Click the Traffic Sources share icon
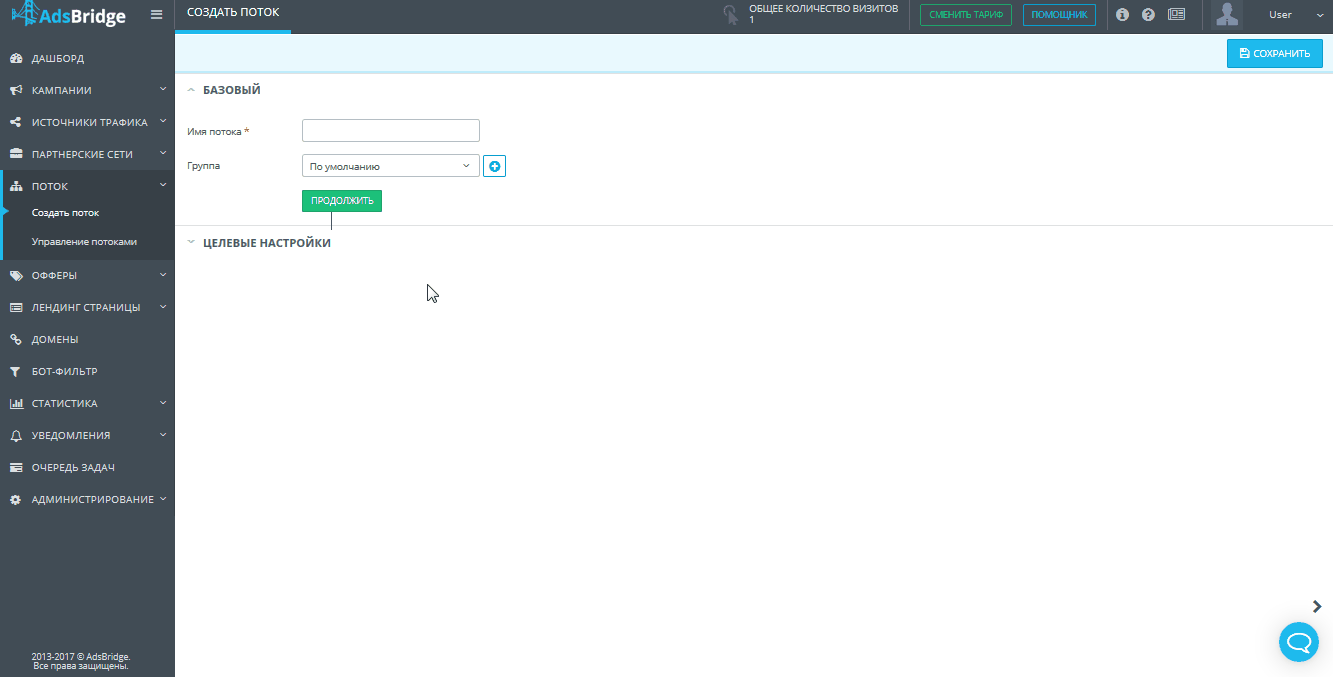The width and height of the screenshot is (1333, 677). (x=16, y=123)
